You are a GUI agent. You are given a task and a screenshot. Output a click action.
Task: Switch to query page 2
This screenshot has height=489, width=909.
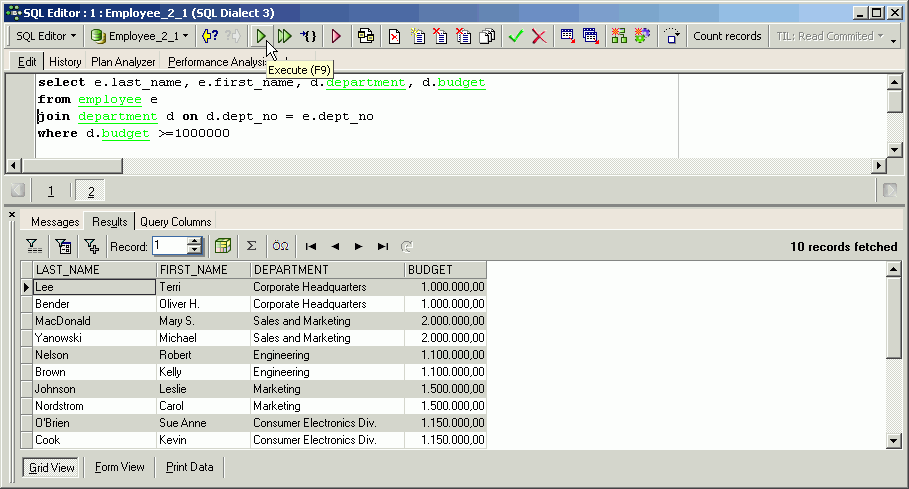[x=90, y=191]
